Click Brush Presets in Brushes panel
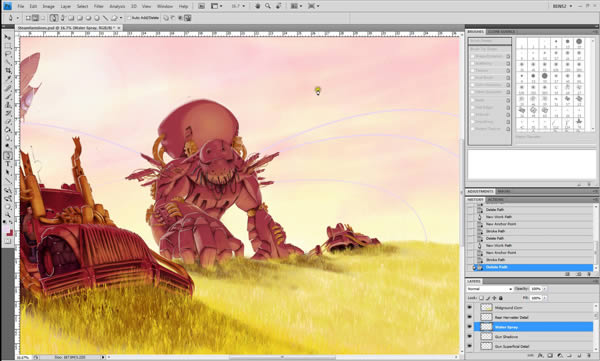 490,41
